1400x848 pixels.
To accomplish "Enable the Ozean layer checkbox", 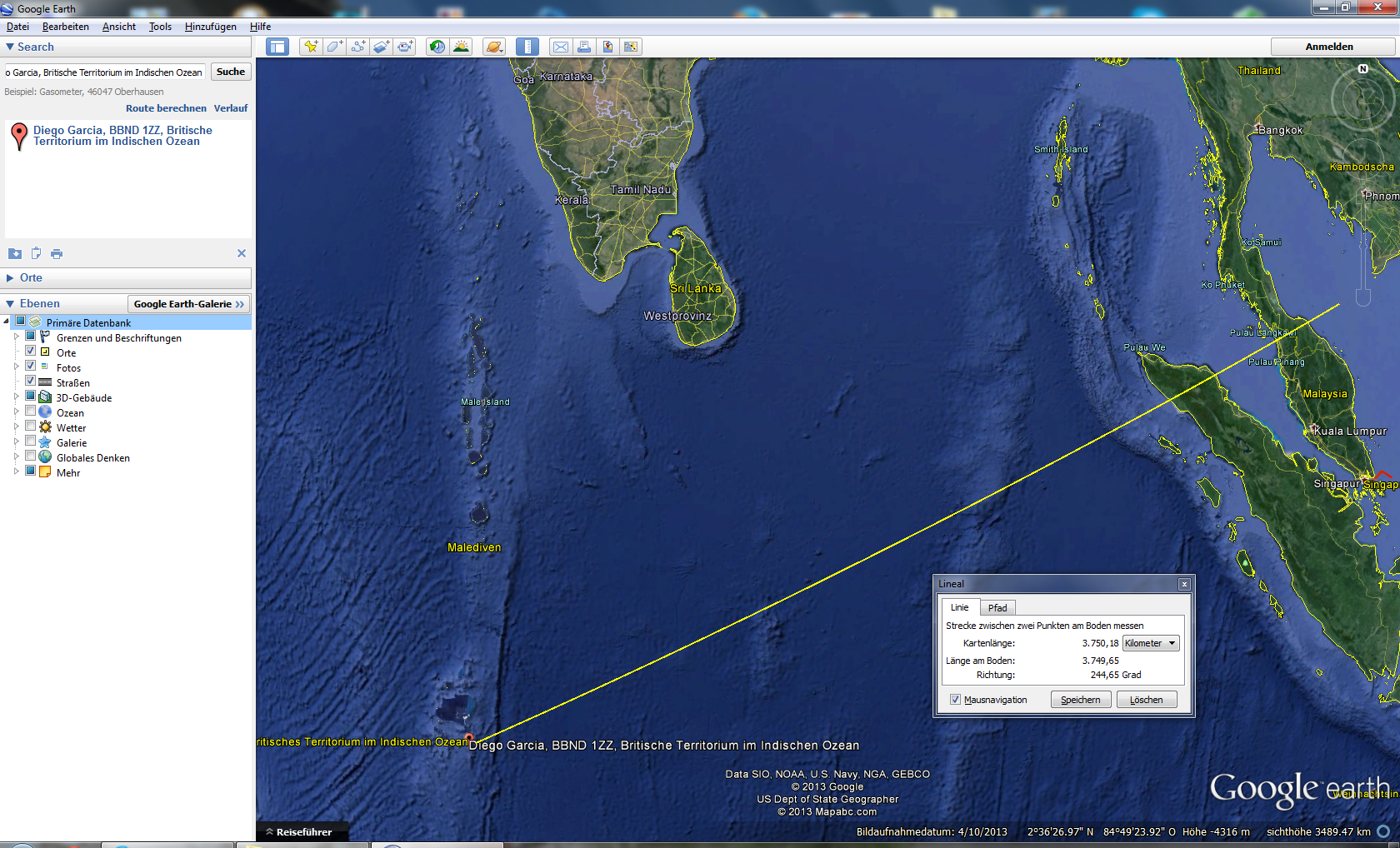I will click(x=30, y=412).
